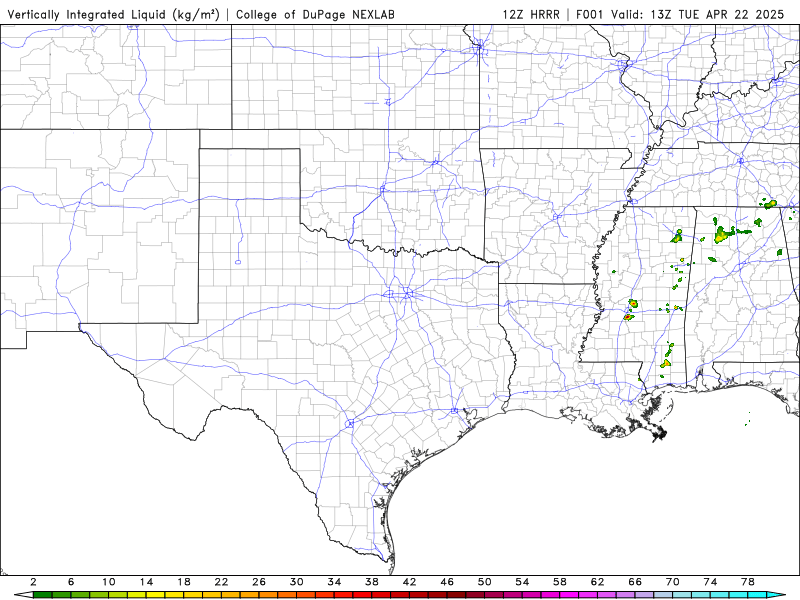Click the "College of DuPage NEXLAB" label
The width and height of the screenshot is (800, 600).
click(x=315, y=15)
